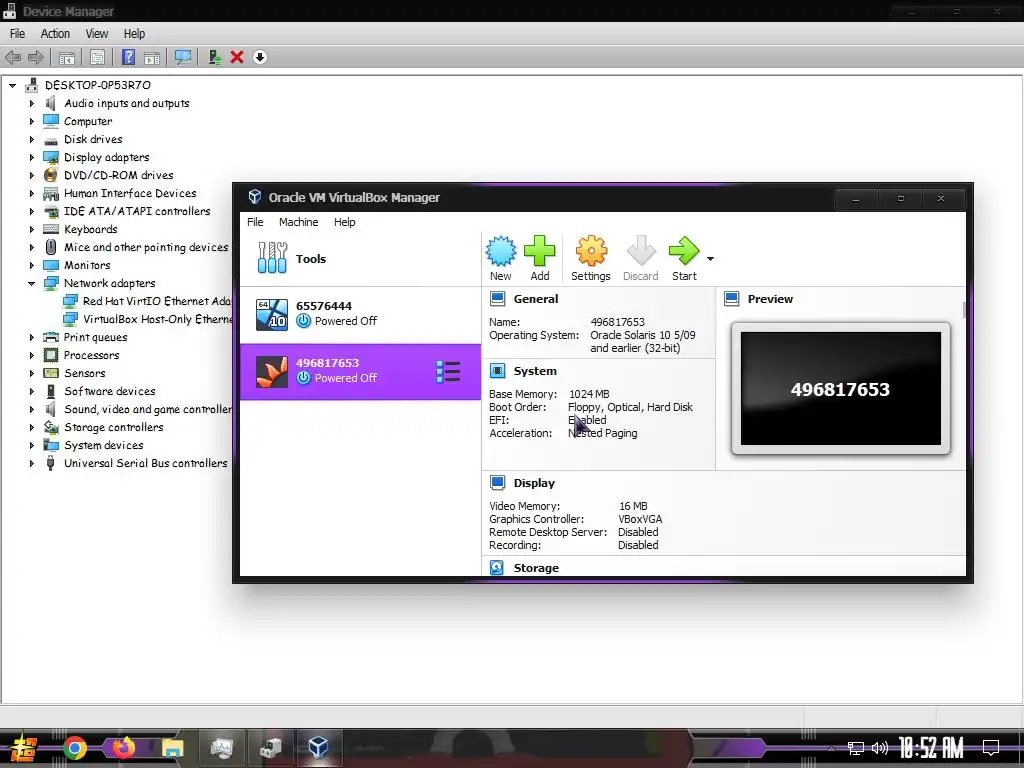Click the Storage section header link
This screenshot has height=768, width=1024.
[536, 568]
